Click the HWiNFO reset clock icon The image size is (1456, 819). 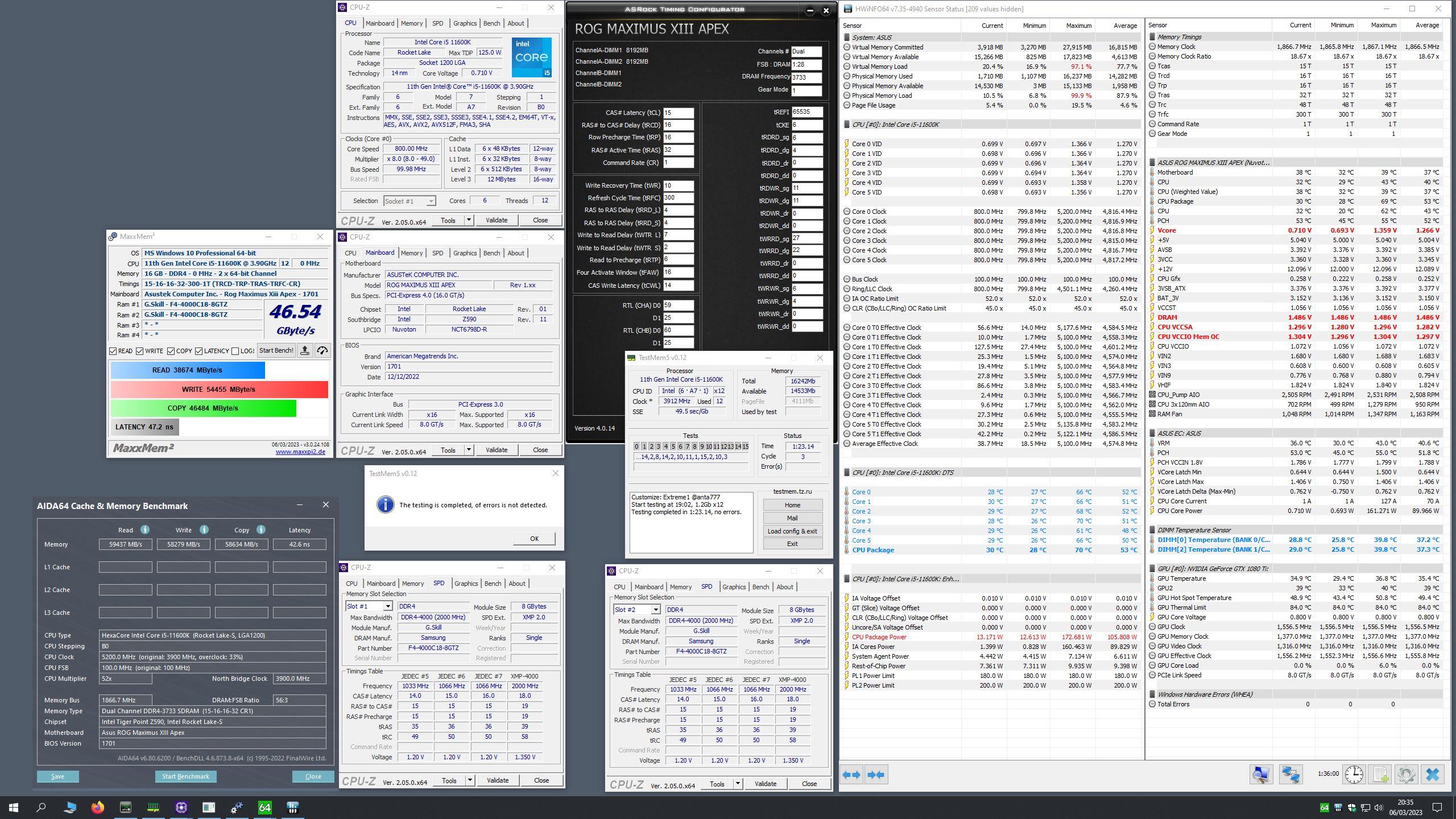[1354, 775]
